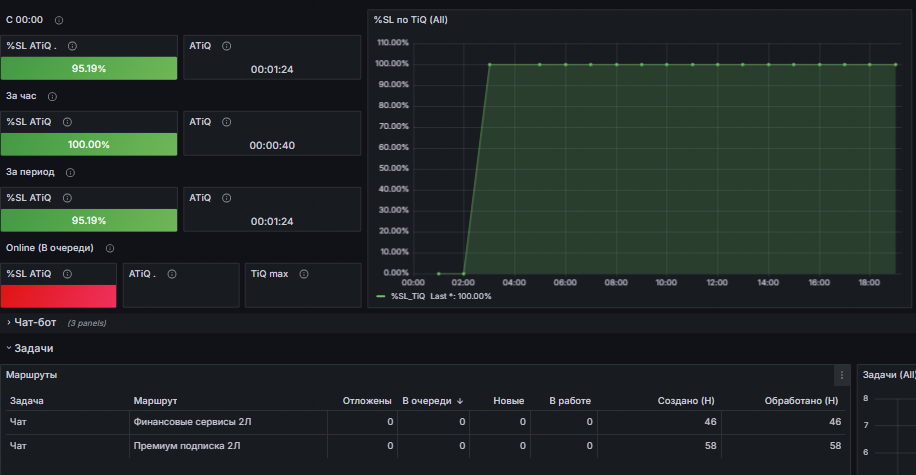The height and width of the screenshot is (475, 916).
Task: Click info icon of the red %SL ATiQ panel
Action: (x=68, y=274)
